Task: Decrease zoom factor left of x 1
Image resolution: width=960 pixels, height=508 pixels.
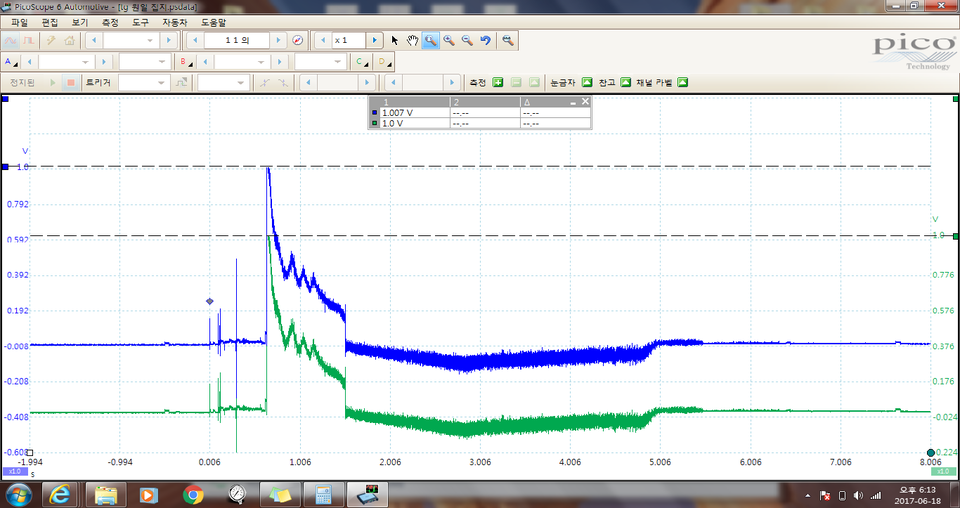Action: click(x=323, y=40)
